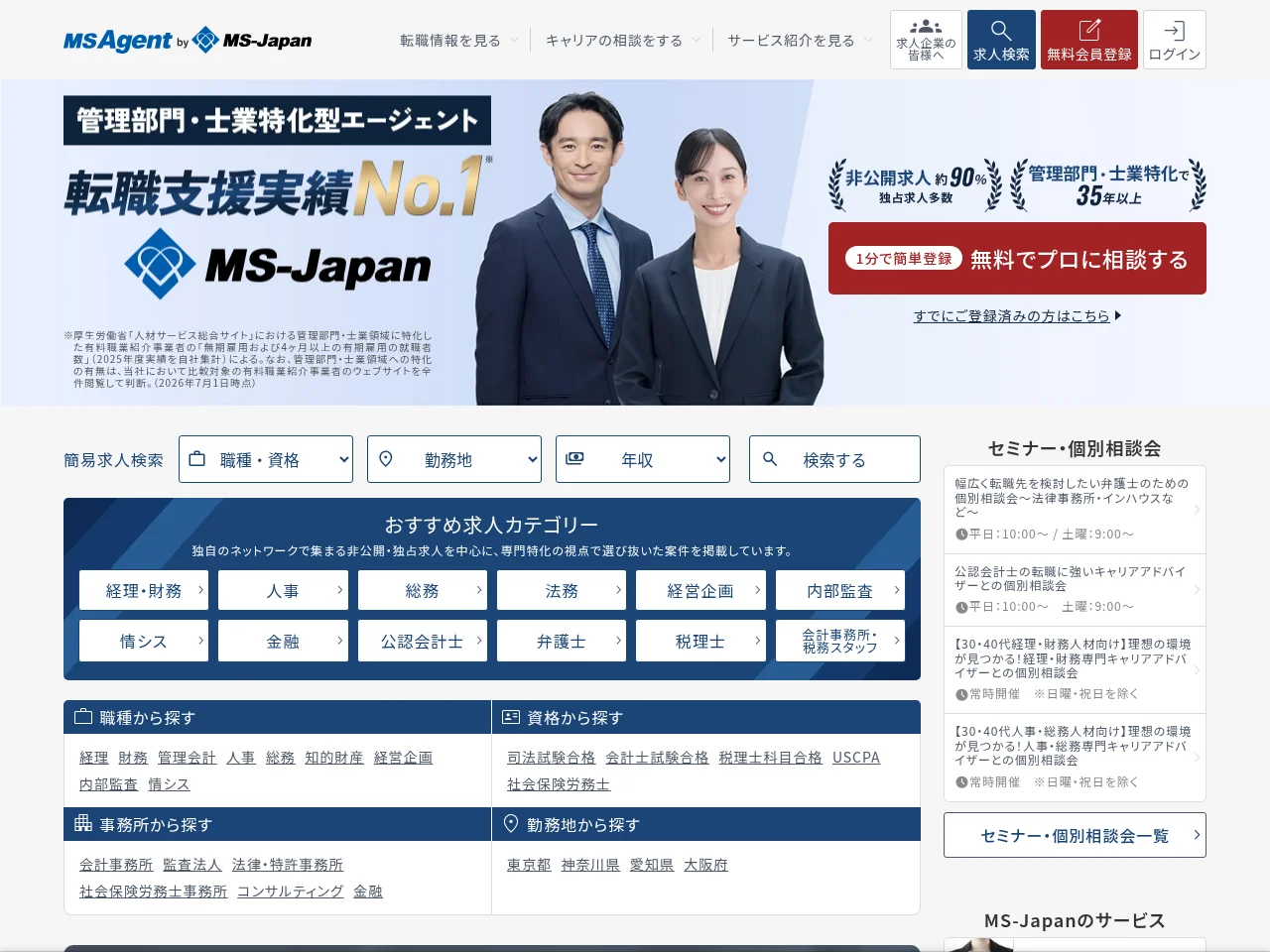Open the 大阪府 location link
This screenshot has height=952, width=1270.
point(705,865)
